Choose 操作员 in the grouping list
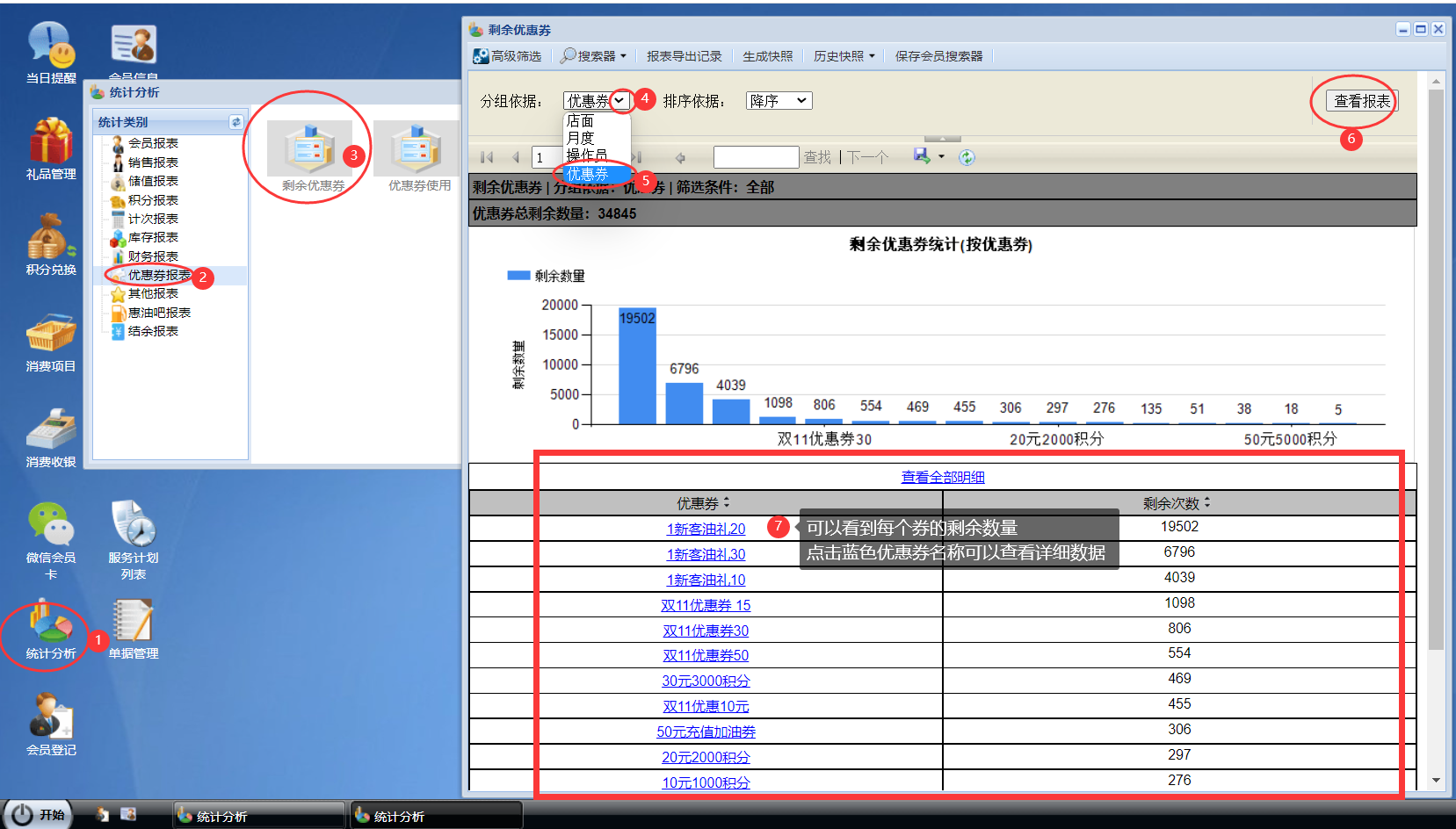 [x=597, y=155]
